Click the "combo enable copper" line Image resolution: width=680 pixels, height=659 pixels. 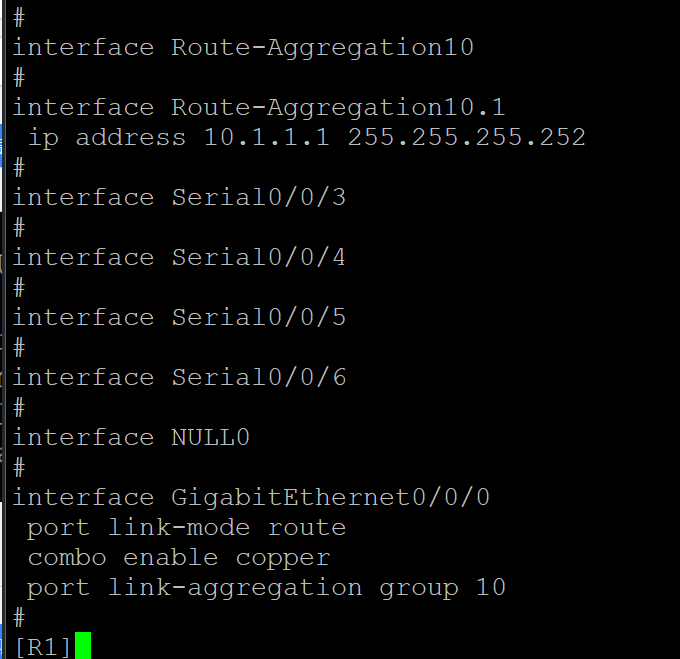178,557
